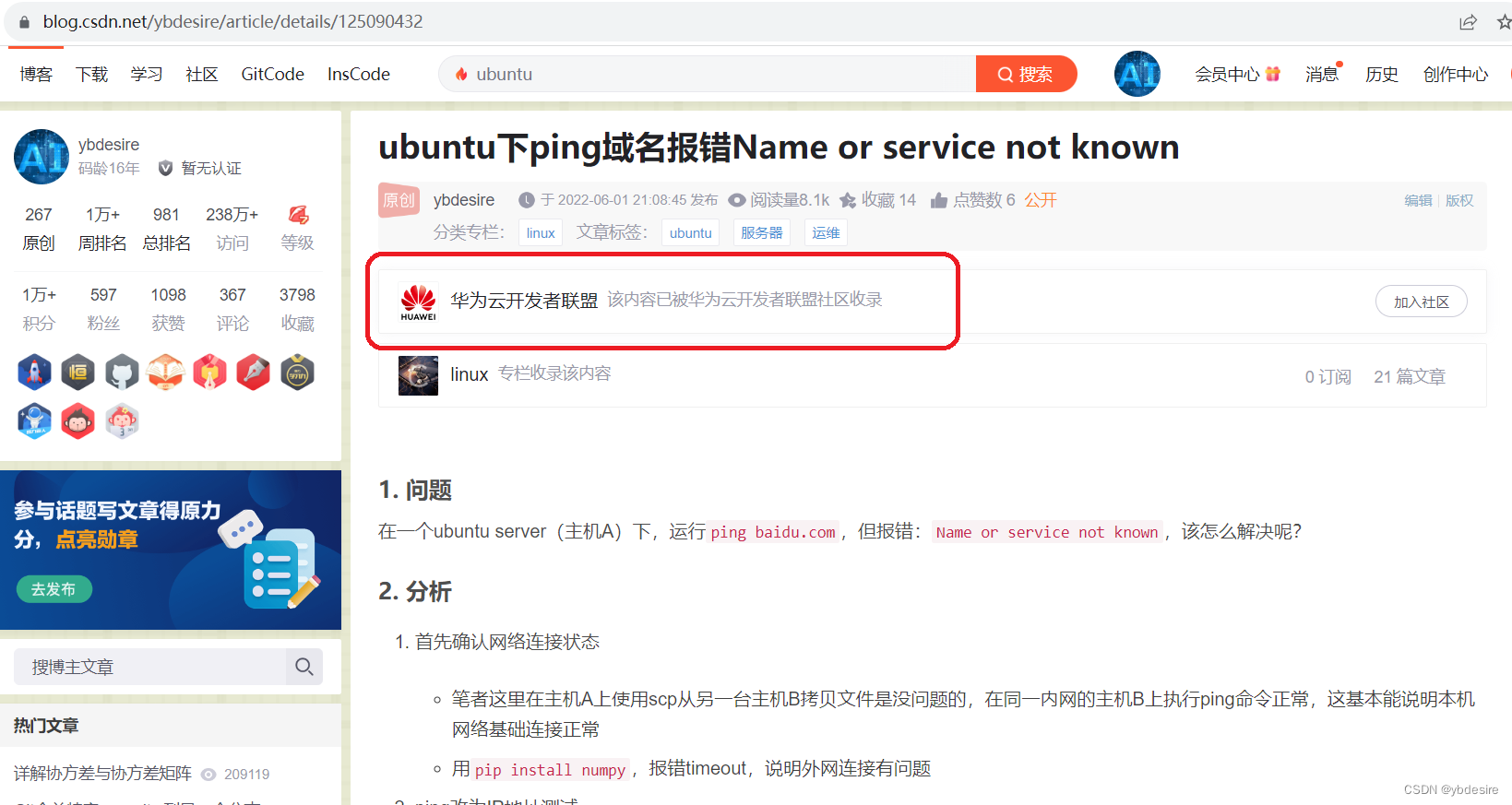Click the site lock icon in address bar
Image resolution: width=1512 pixels, height=805 pixels.
click(x=24, y=22)
